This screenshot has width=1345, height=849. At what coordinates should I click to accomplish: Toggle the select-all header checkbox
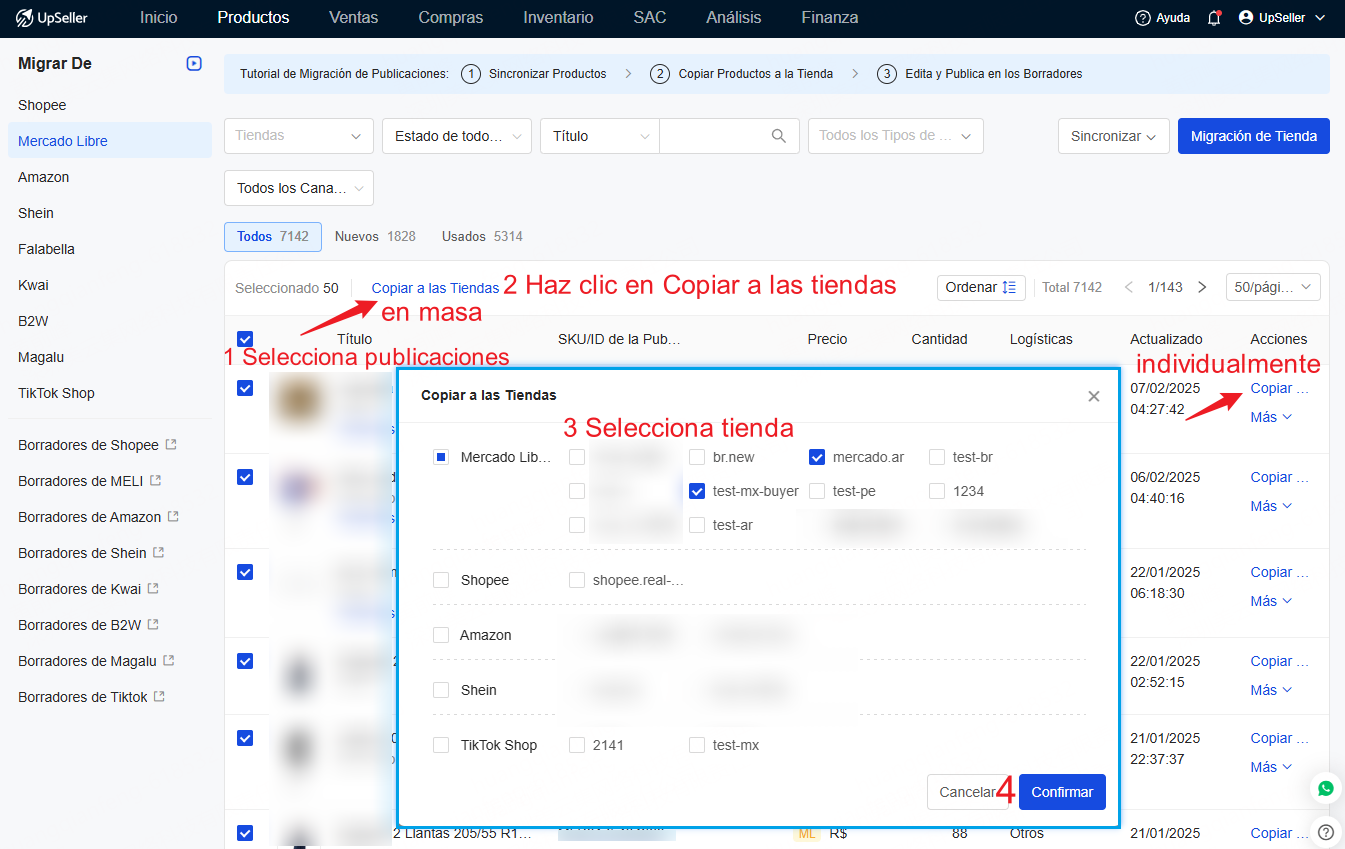point(245,339)
